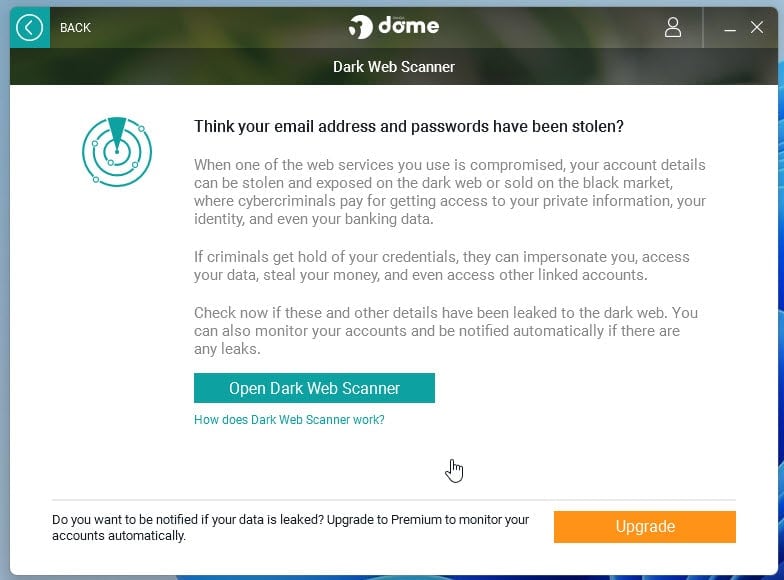Click the divider line above the upgrade footer
Image resolution: width=784 pixels, height=580 pixels.
click(394, 500)
